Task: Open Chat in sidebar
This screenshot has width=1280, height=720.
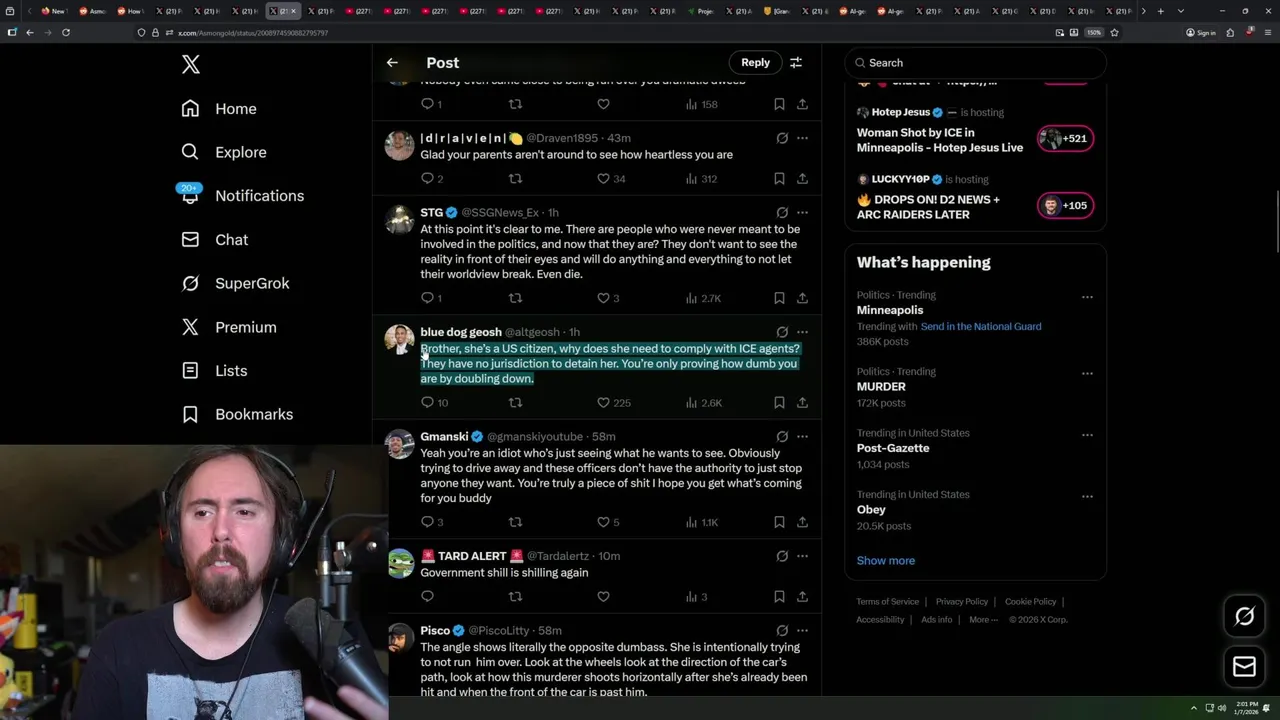Action: [x=214, y=240]
